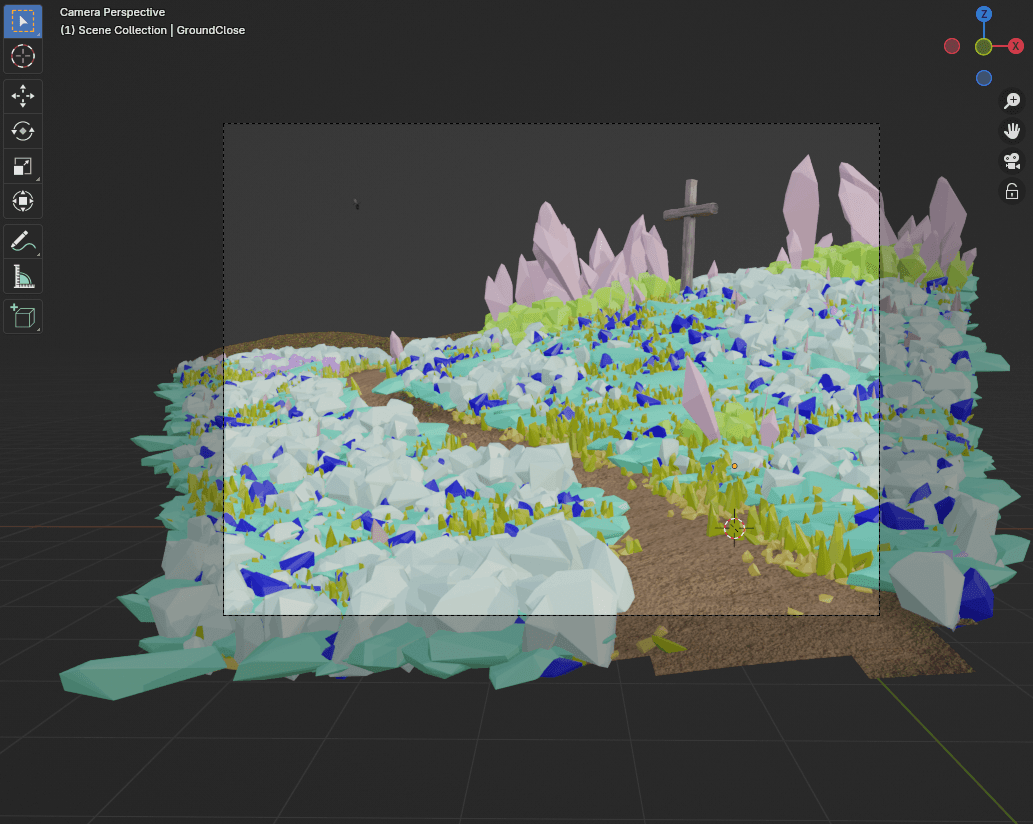Snap view to positive X axis on gizmo
This screenshot has width=1033, height=824.
pos(1016,46)
